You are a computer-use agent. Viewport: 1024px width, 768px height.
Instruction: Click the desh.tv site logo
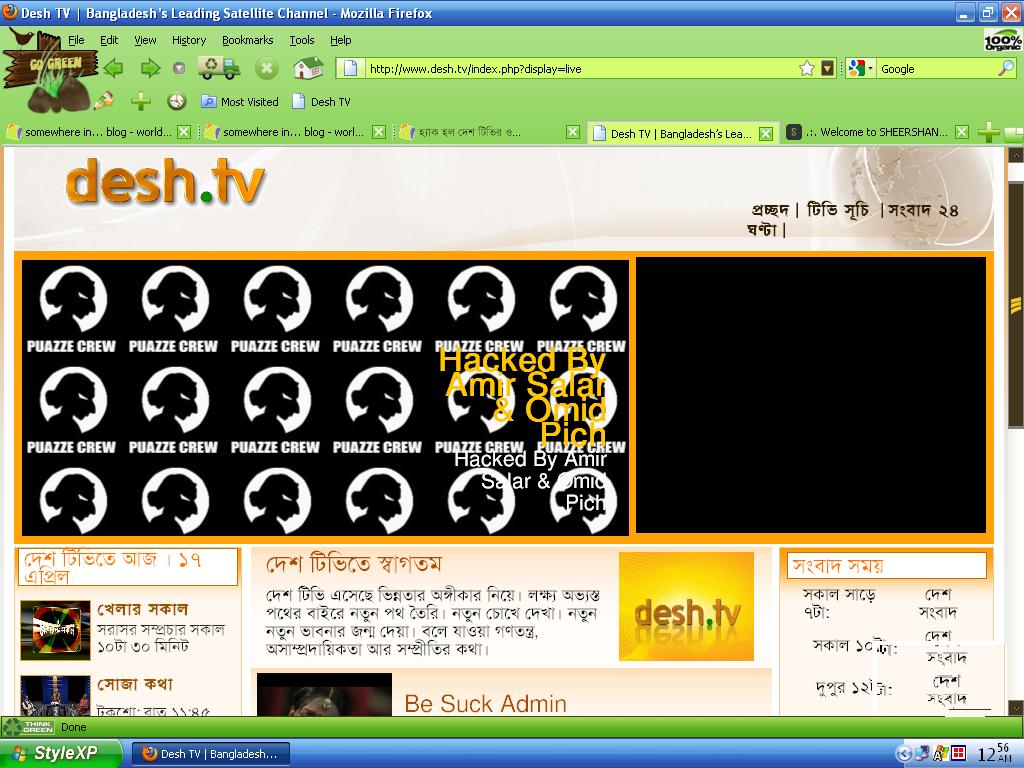click(x=165, y=181)
